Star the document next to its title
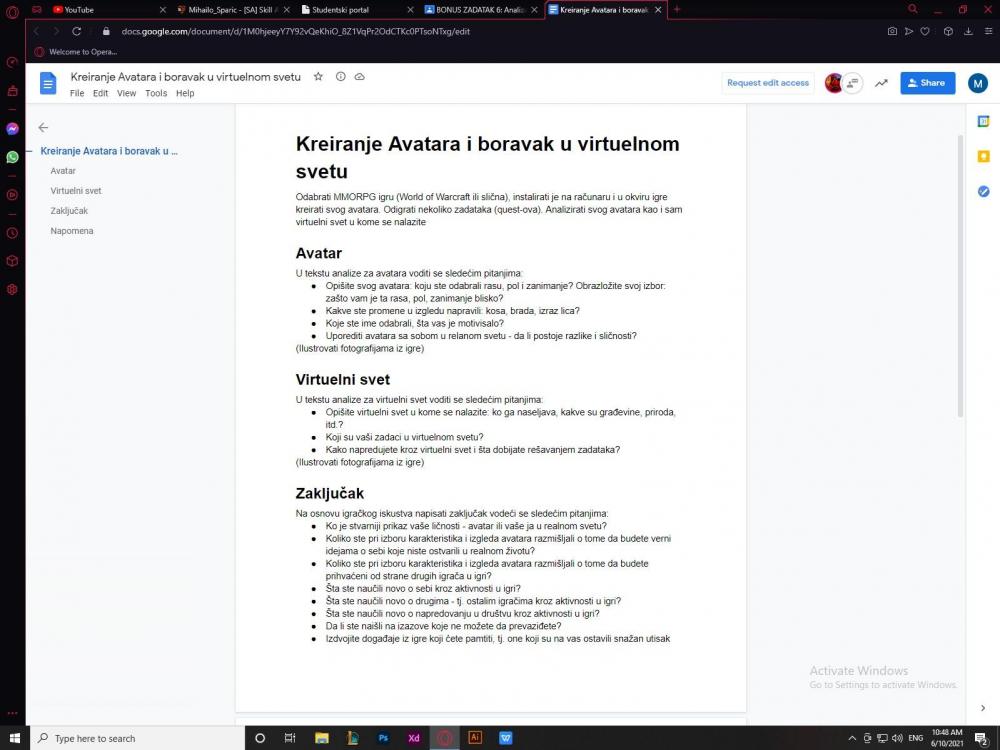The height and width of the screenshot is (750, 1000). click(318, 77)
